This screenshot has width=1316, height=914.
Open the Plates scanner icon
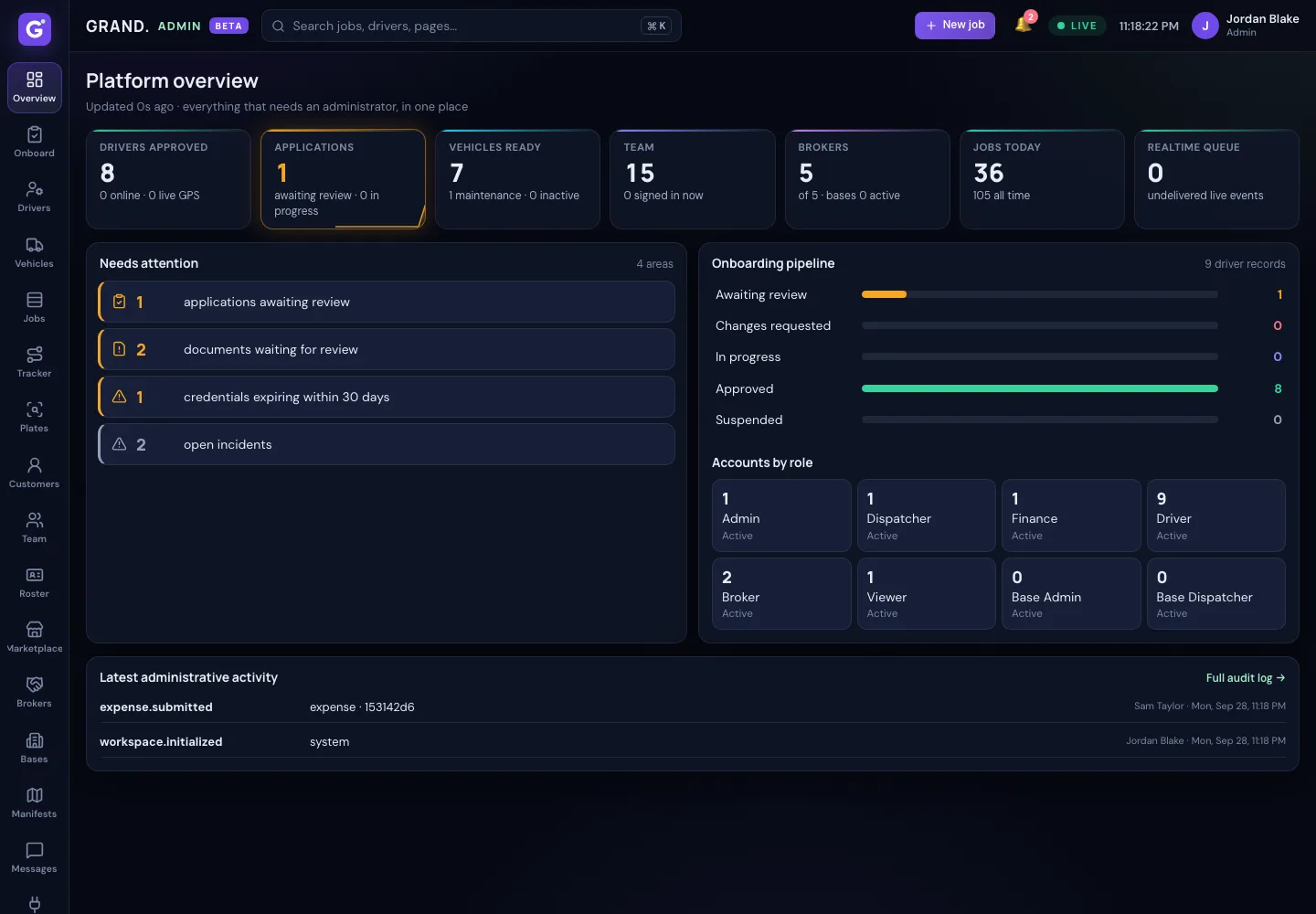coord(35,418)
